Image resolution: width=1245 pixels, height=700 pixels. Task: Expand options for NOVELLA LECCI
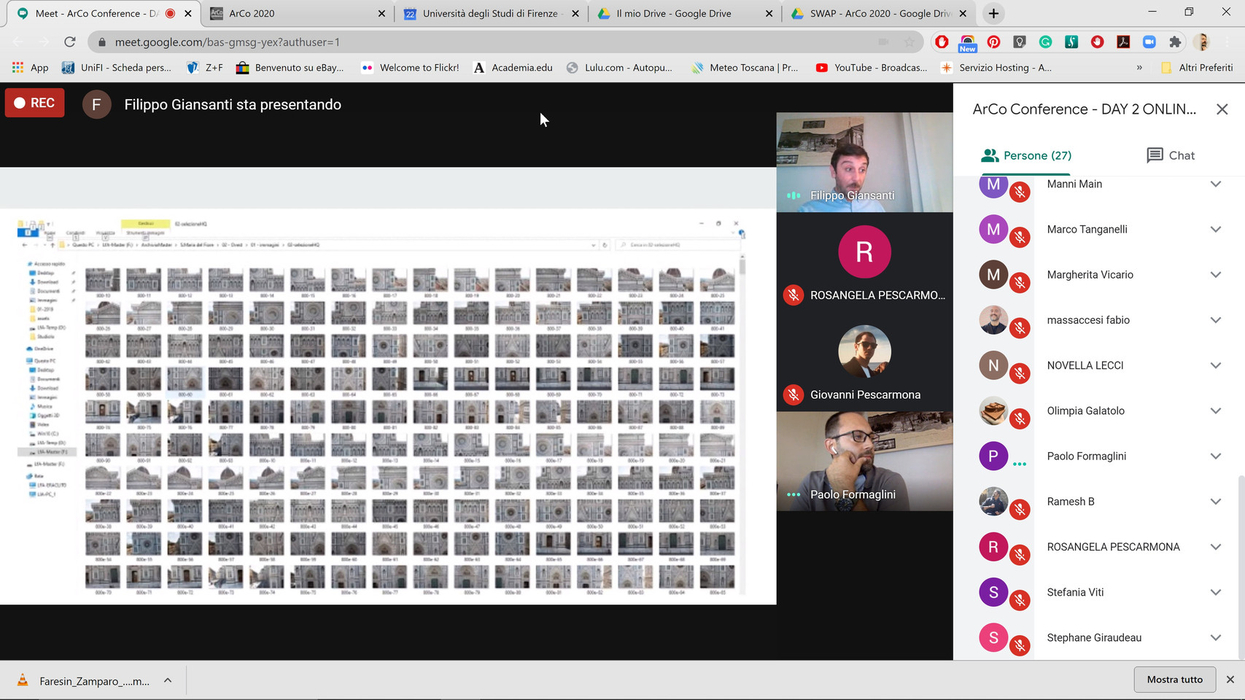click(1215, 366)
